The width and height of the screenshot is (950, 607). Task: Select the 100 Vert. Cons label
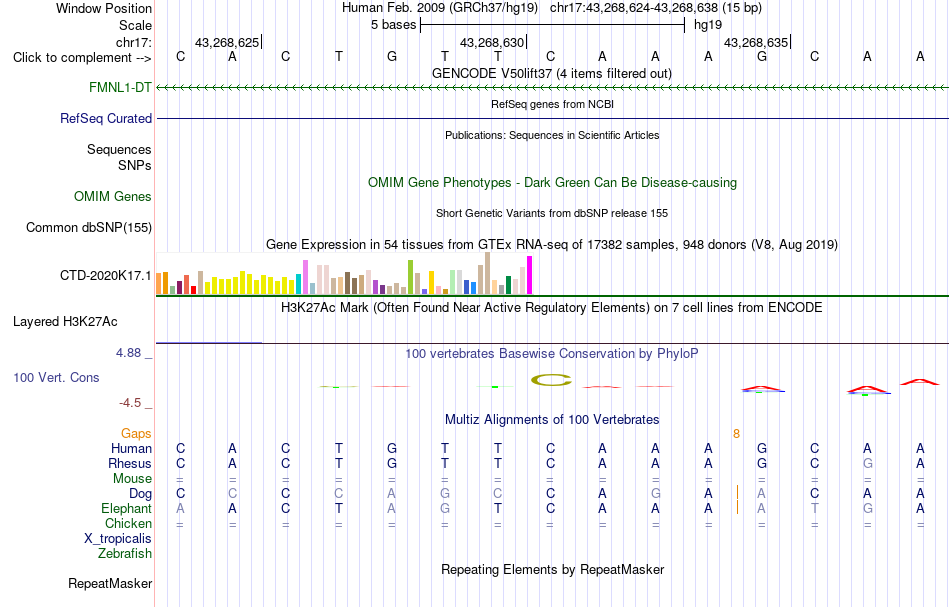click(56, 377)
